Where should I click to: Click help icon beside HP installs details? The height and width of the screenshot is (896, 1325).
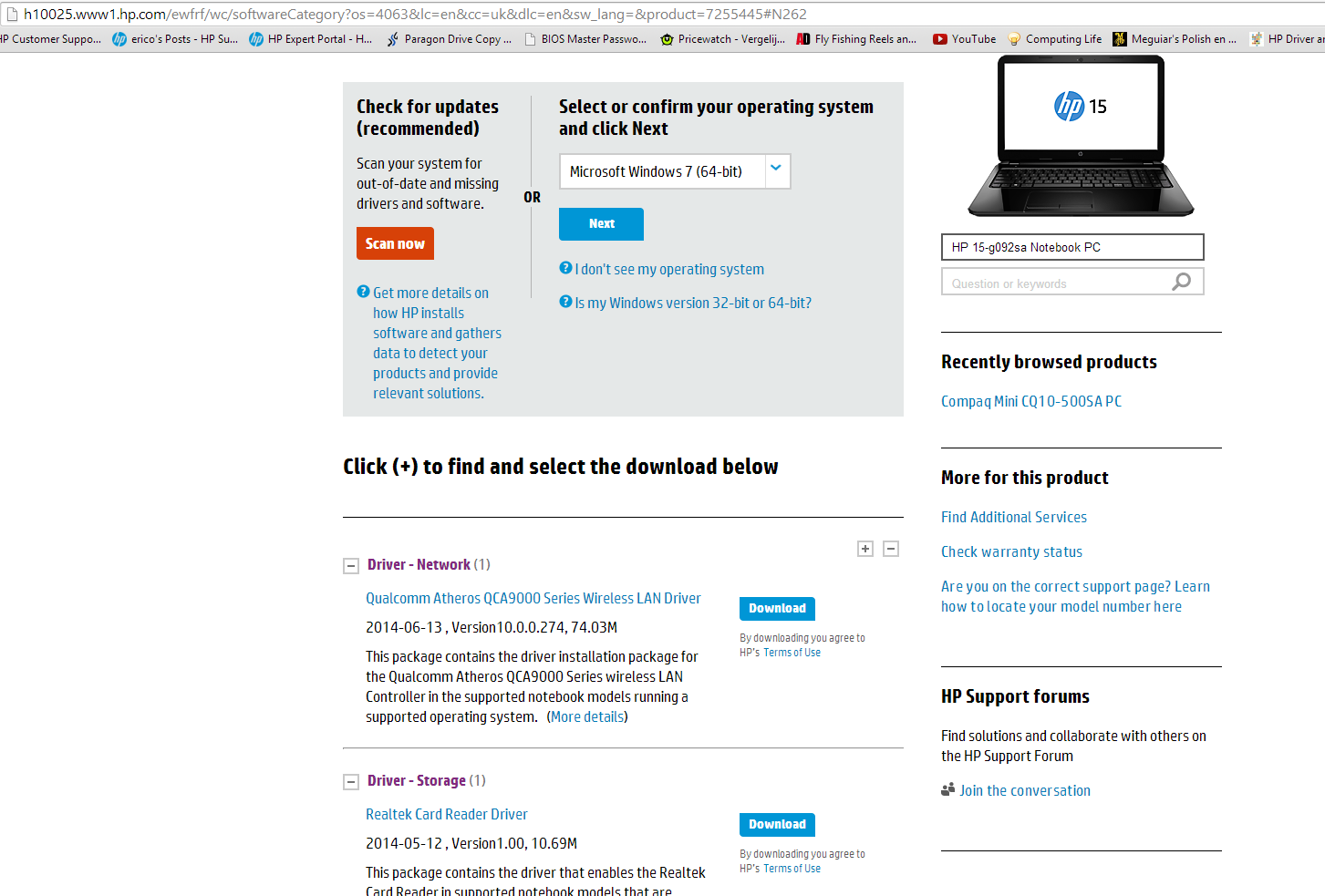click(363, 292)
